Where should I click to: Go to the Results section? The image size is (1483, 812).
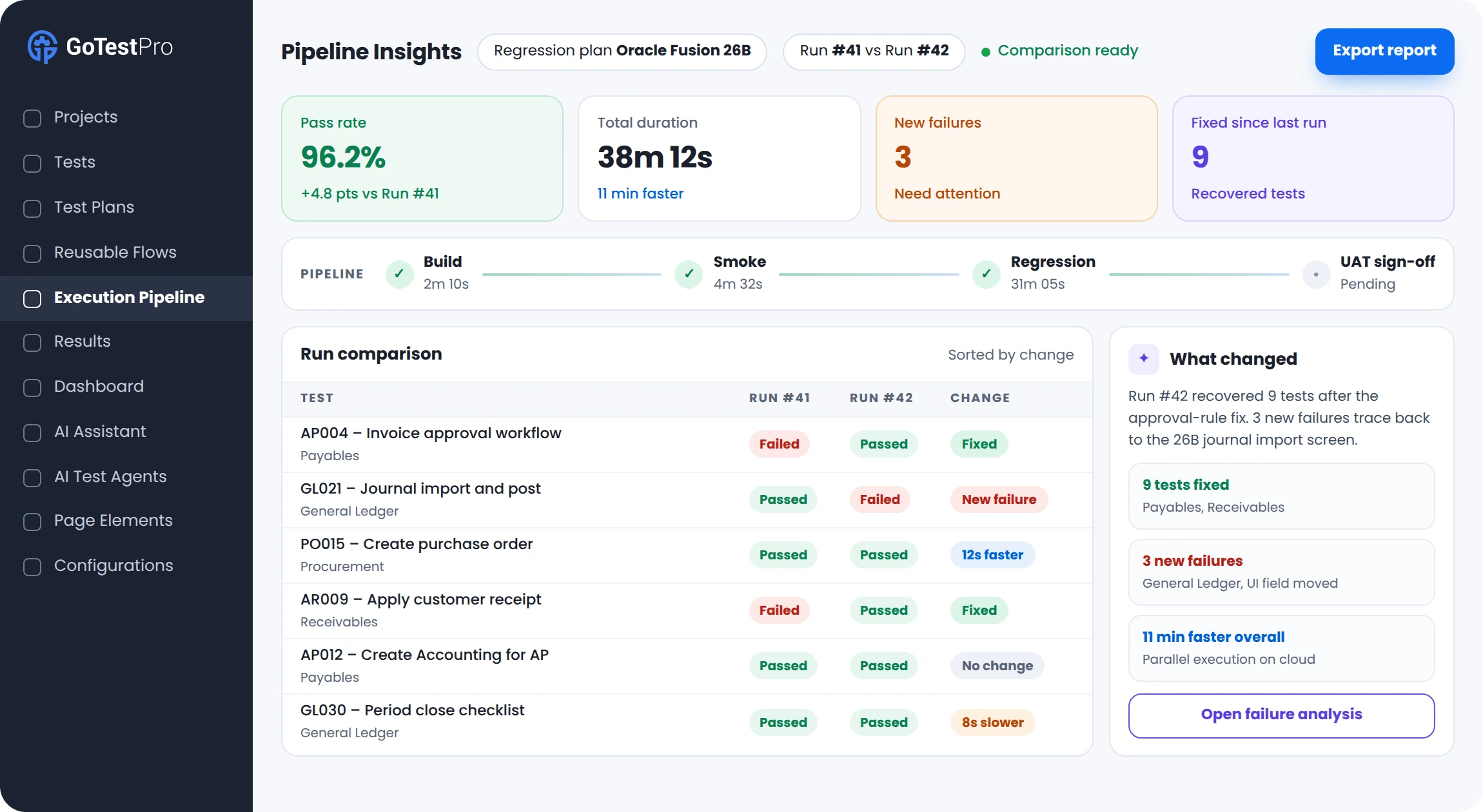coord(126,342)
